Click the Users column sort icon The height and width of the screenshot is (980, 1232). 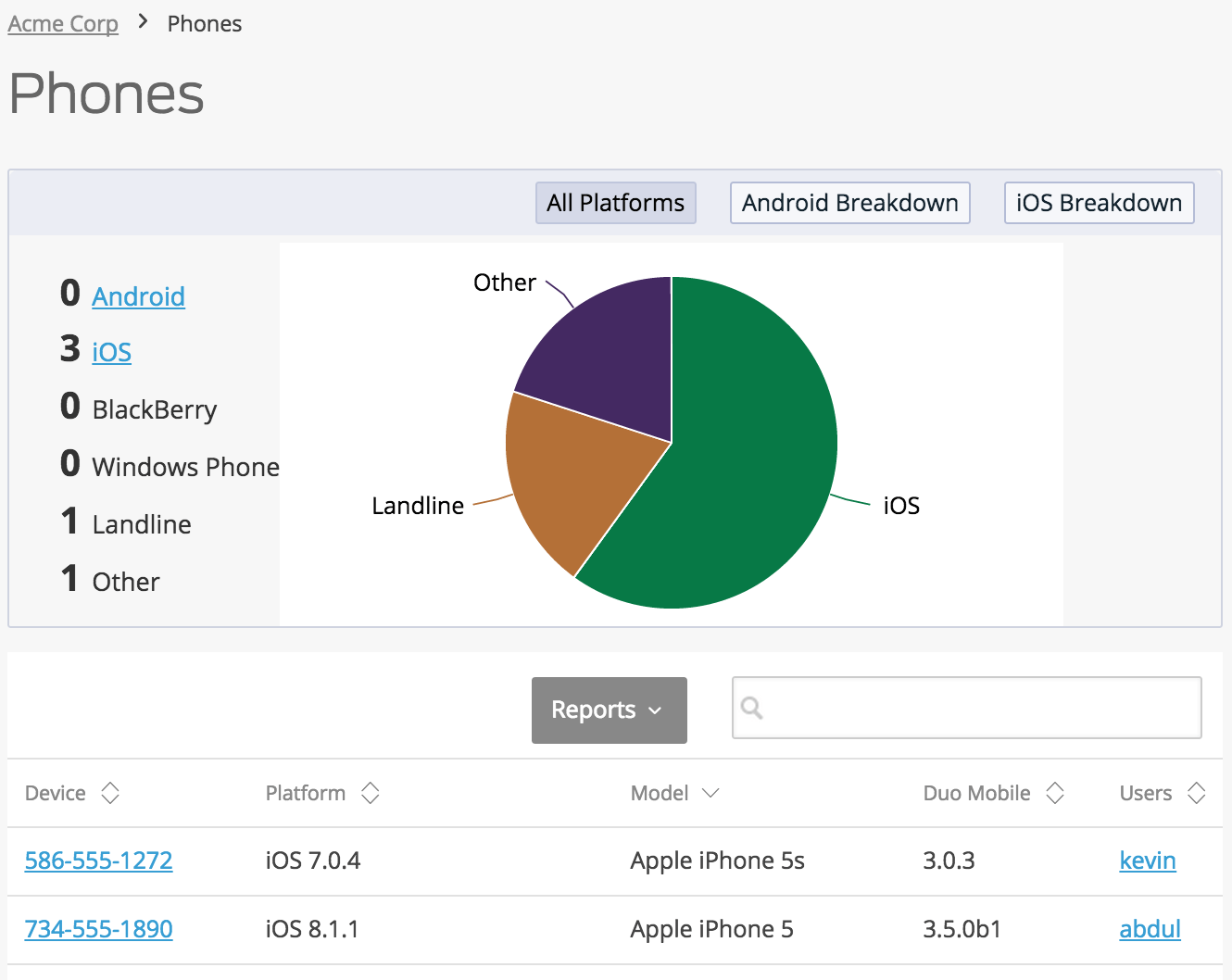click(1196, 793)
